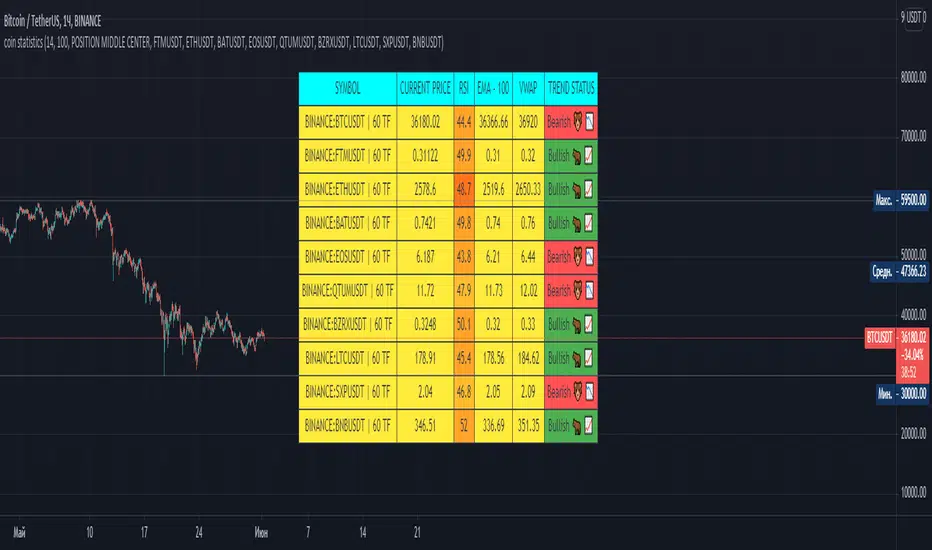This screenshot has width=932, height=550.
Task: Click the CURRENT PRICE column header
Action: point(425,89)
